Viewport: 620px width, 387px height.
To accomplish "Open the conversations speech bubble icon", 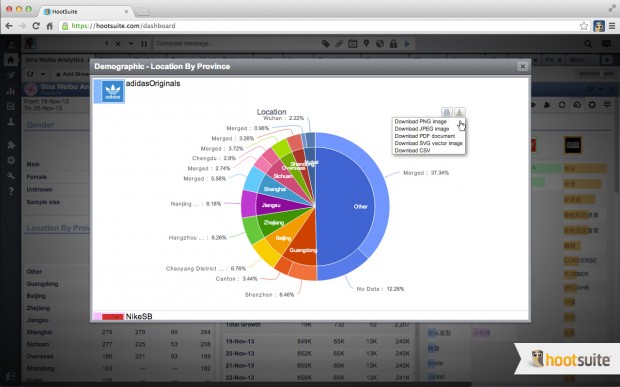I will [x=606, y=44].
